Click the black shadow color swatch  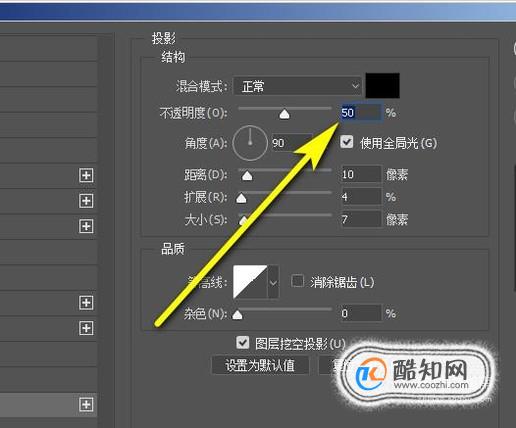(x=383, y=86)
